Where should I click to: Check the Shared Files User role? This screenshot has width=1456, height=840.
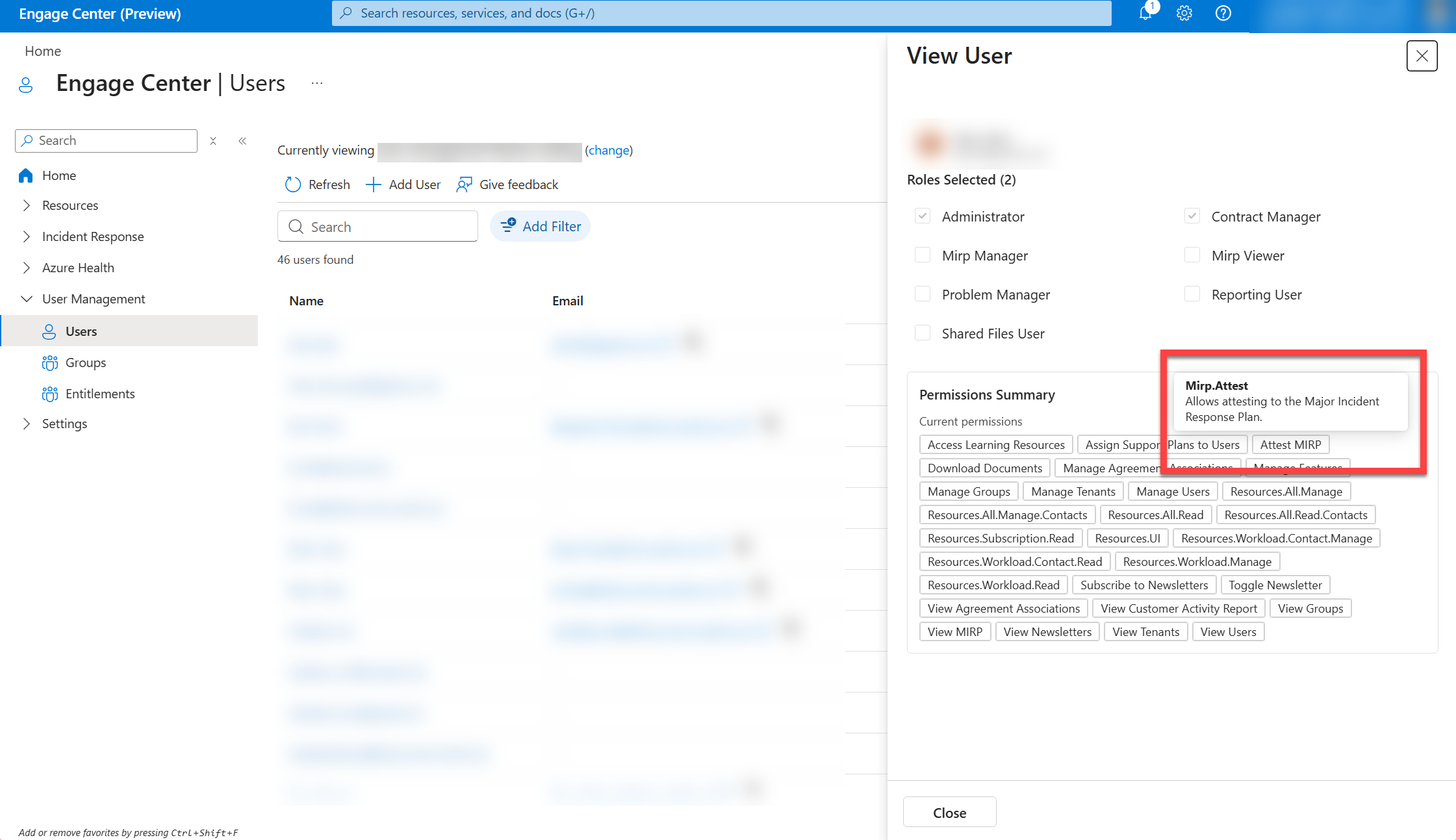click(923, 333)
